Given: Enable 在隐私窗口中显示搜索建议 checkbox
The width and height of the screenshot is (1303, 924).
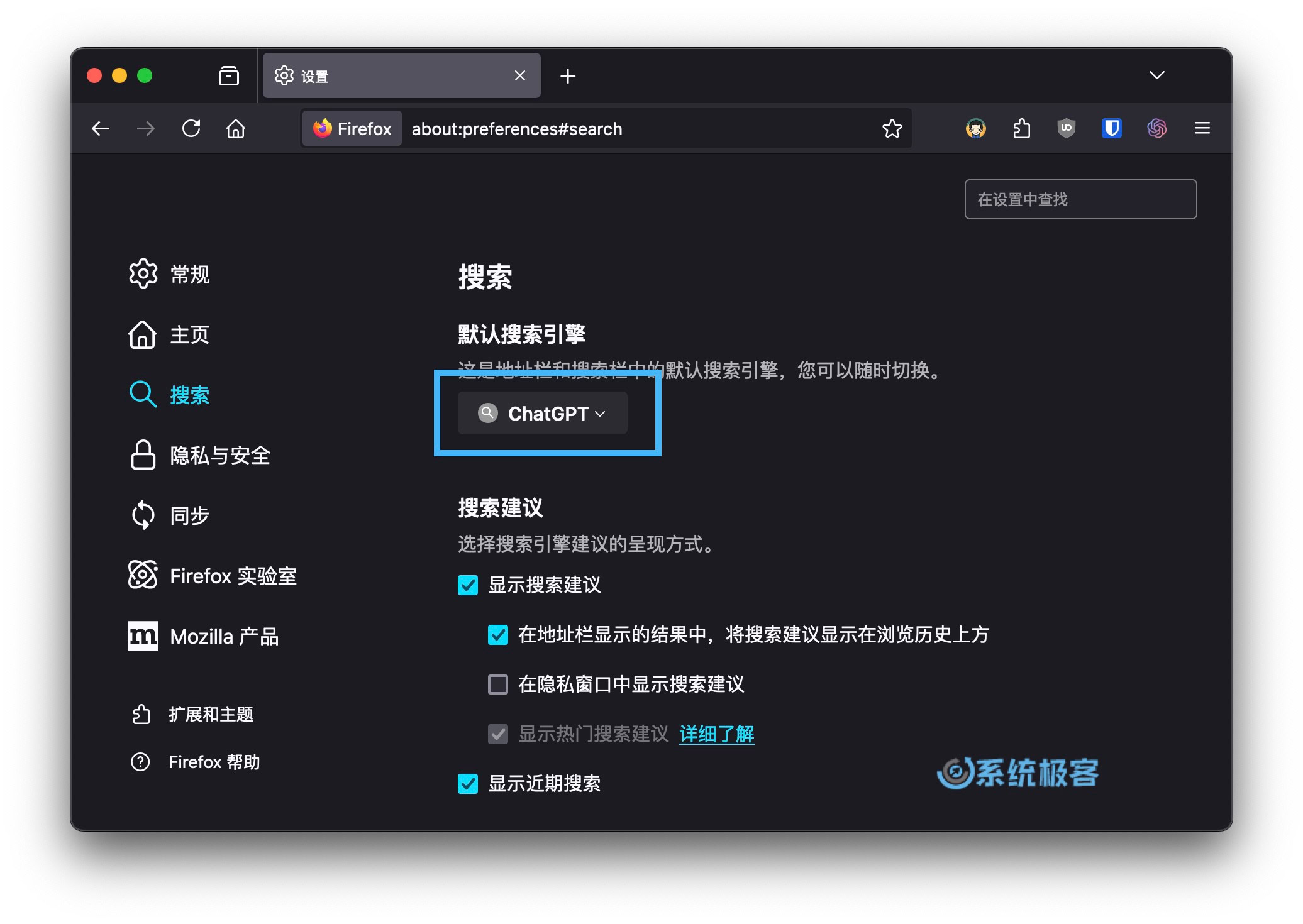Looking at the screenshot, I should pos(498,684).
